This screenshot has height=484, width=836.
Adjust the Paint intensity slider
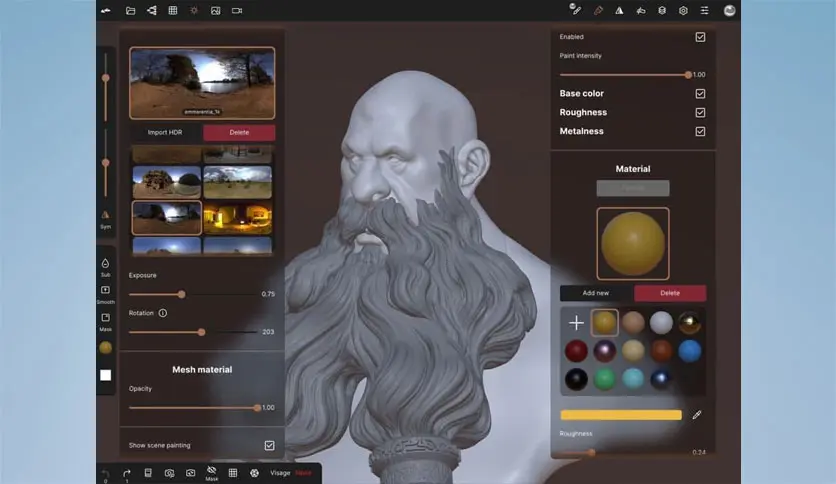[x=625, y=75]
